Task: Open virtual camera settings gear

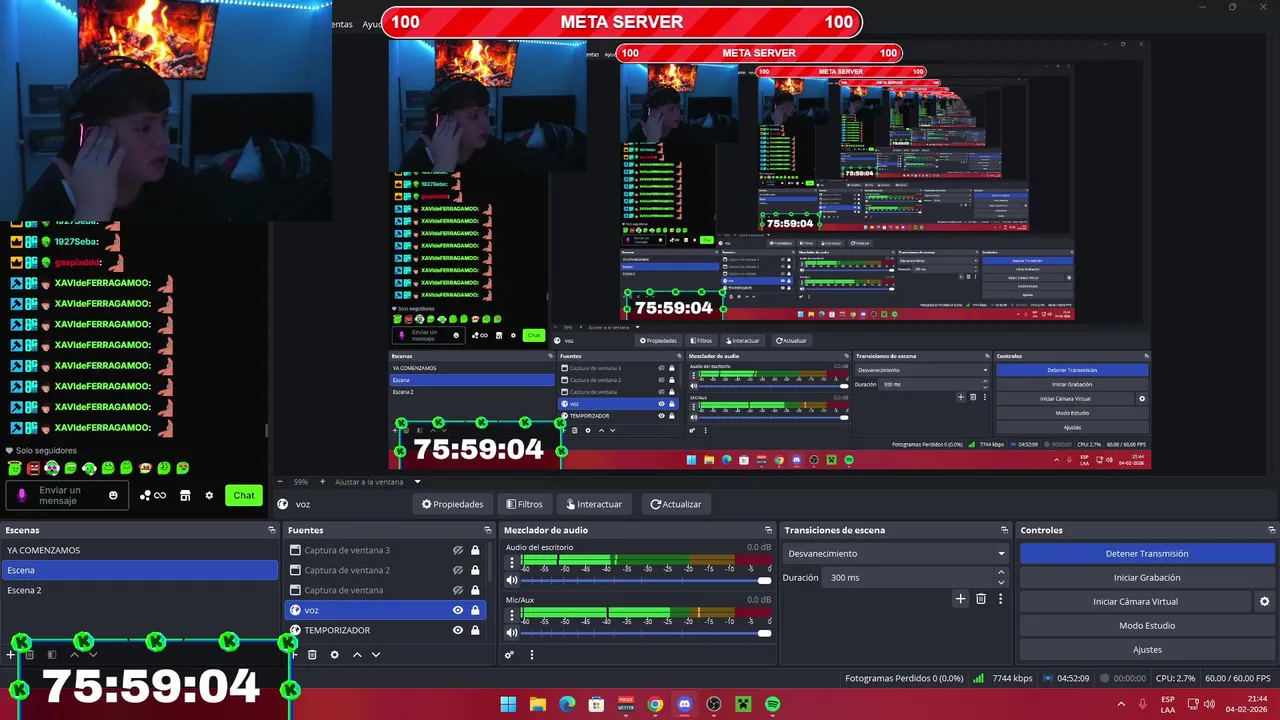Action: click(1264, 602)
